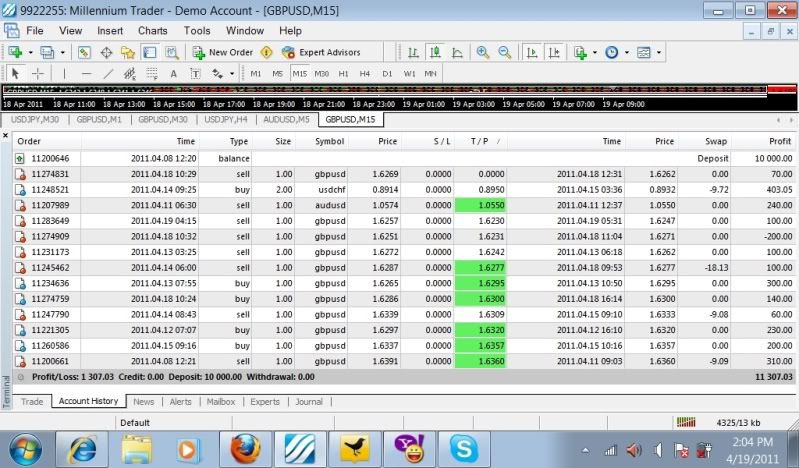Switch chart to M30 timeframe
Screen dimensions: 799x468
[x=322, y=73]
